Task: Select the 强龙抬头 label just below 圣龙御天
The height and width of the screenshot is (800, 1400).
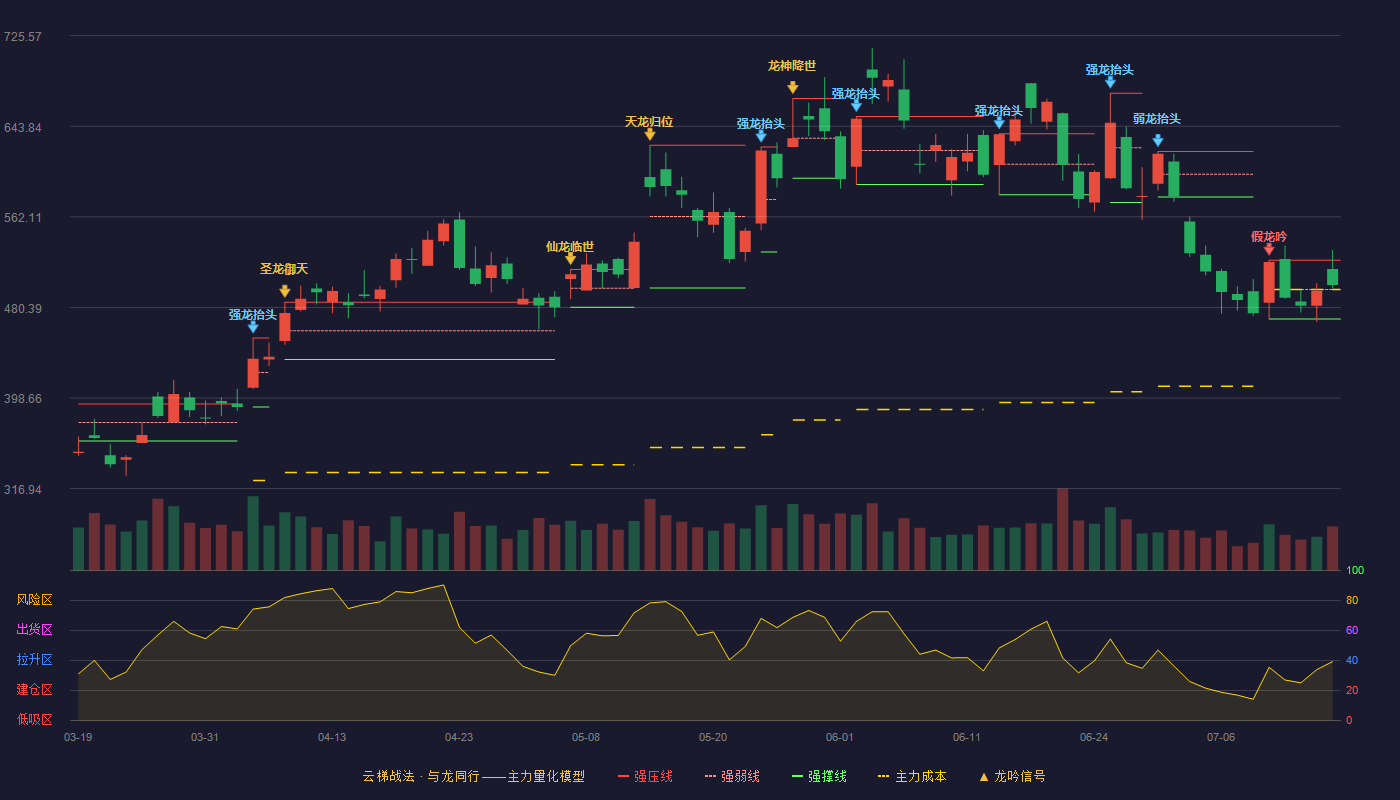Action: point(253,314)
